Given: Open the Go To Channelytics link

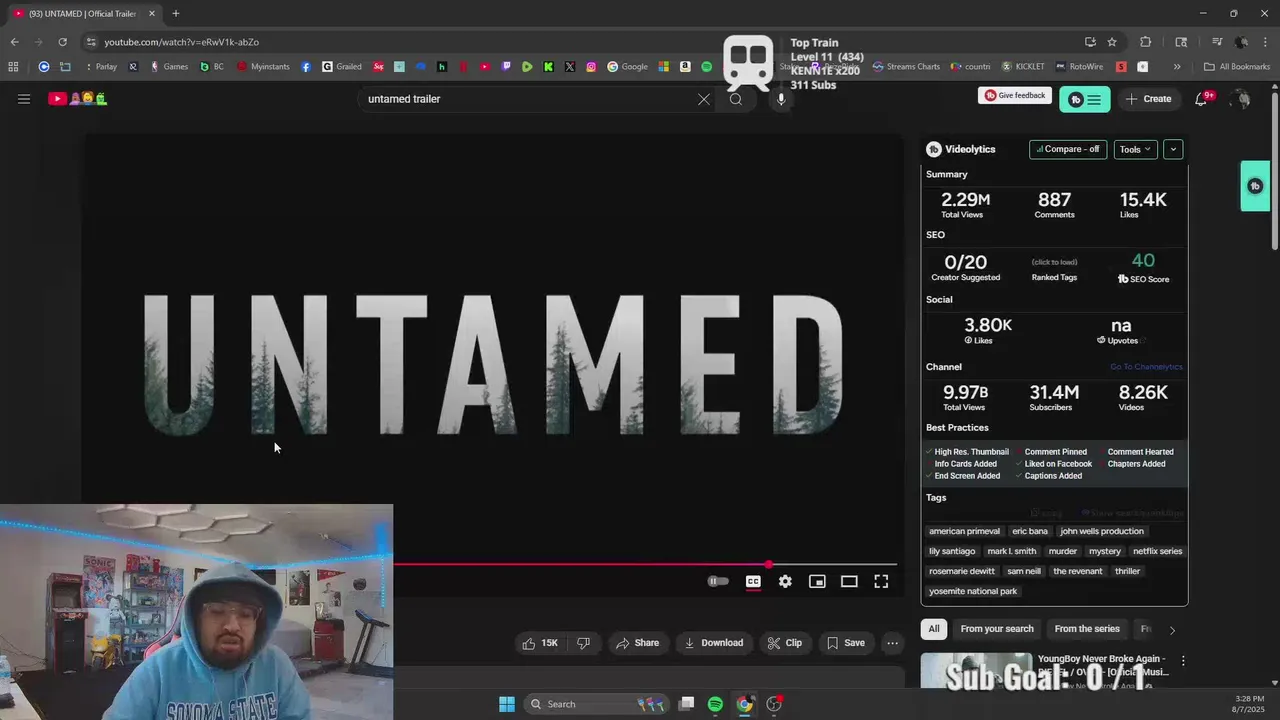Looking at the screenshot, I should point(1146,367).
